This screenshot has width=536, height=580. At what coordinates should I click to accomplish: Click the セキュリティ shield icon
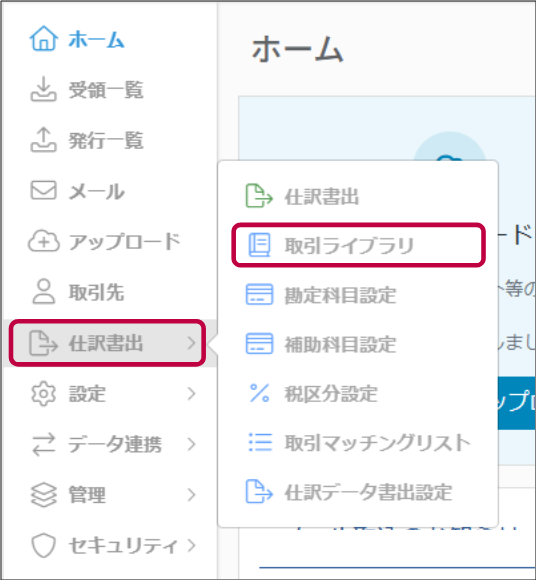click(44, 545)
